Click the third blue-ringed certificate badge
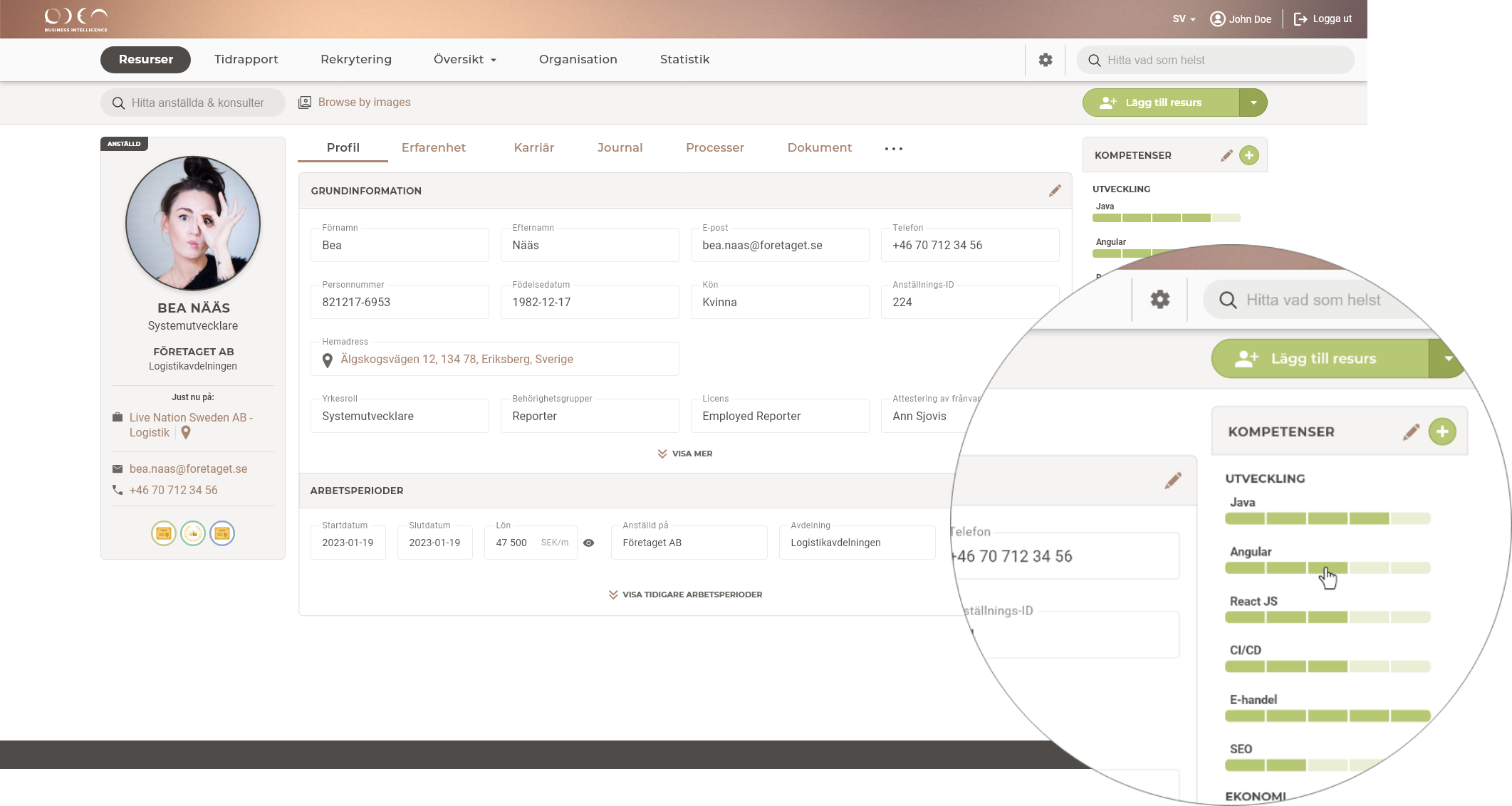This screenshot has height=806, width=1512. click(222, 533)
